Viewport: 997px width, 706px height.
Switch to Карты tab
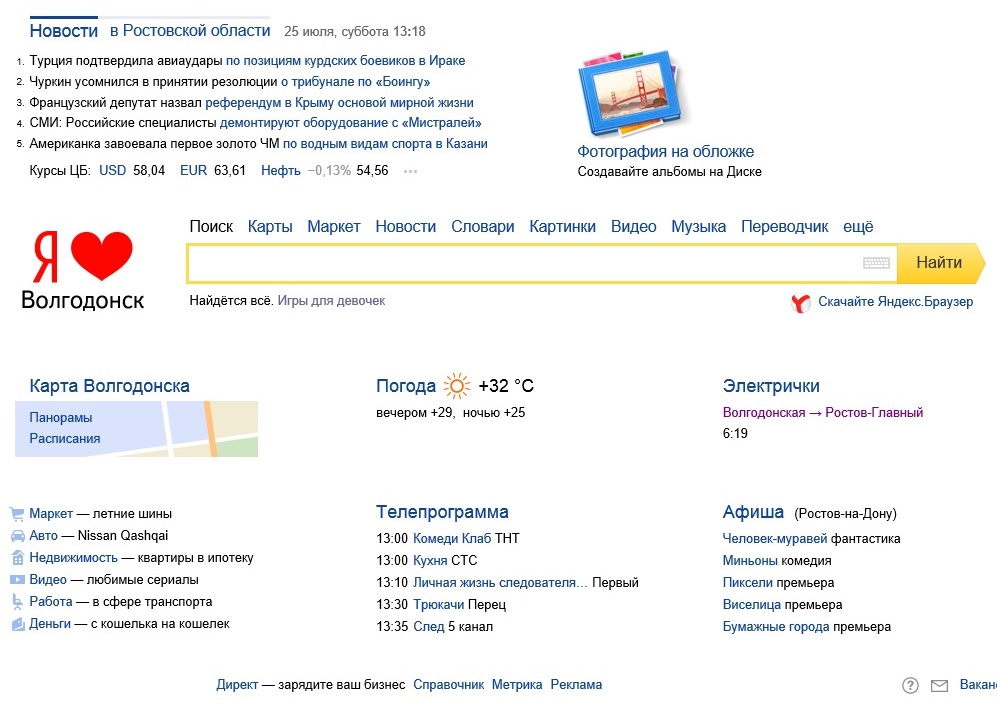coord(270,226)
